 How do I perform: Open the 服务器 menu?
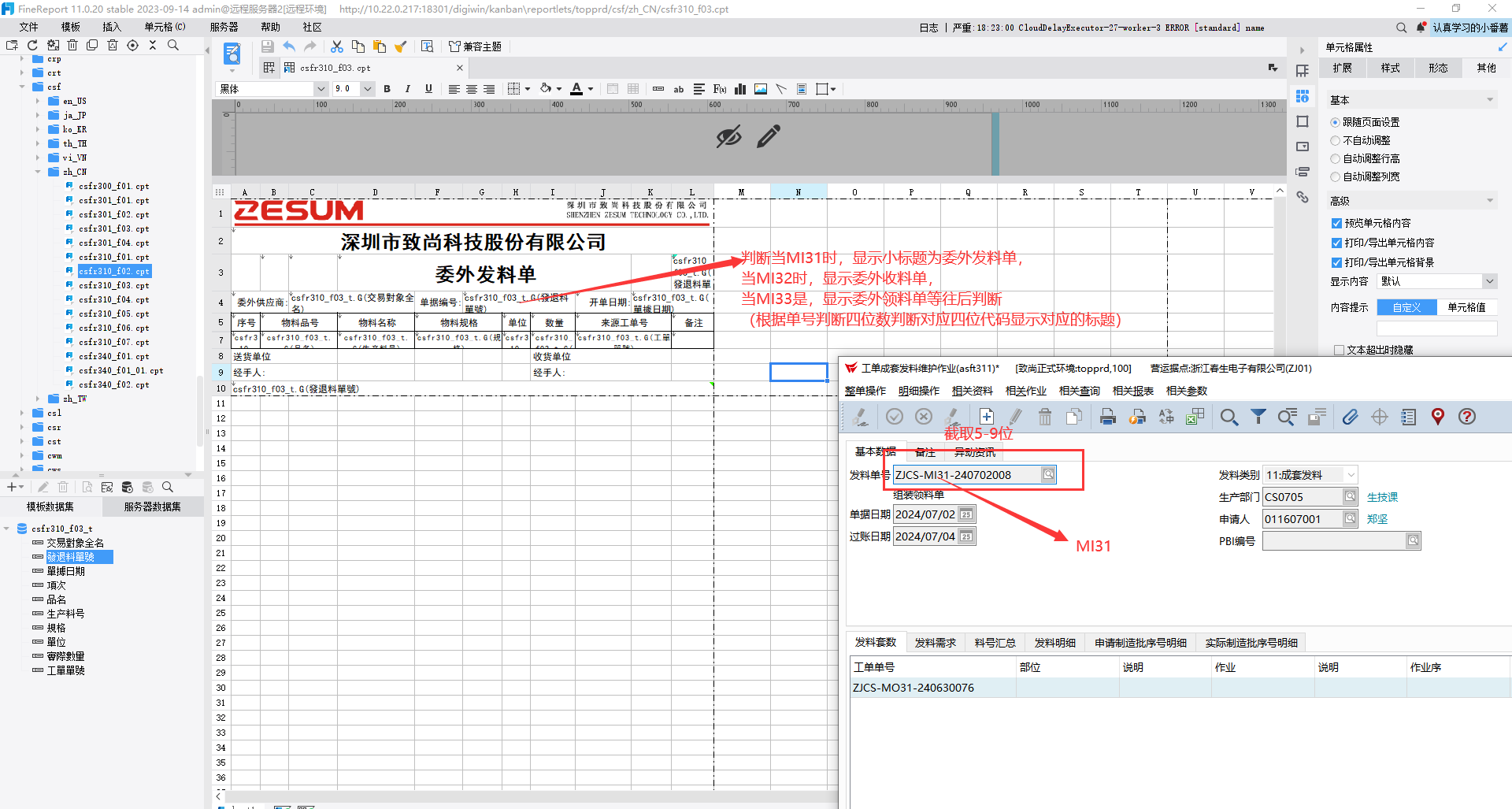(x=224, y=27)
